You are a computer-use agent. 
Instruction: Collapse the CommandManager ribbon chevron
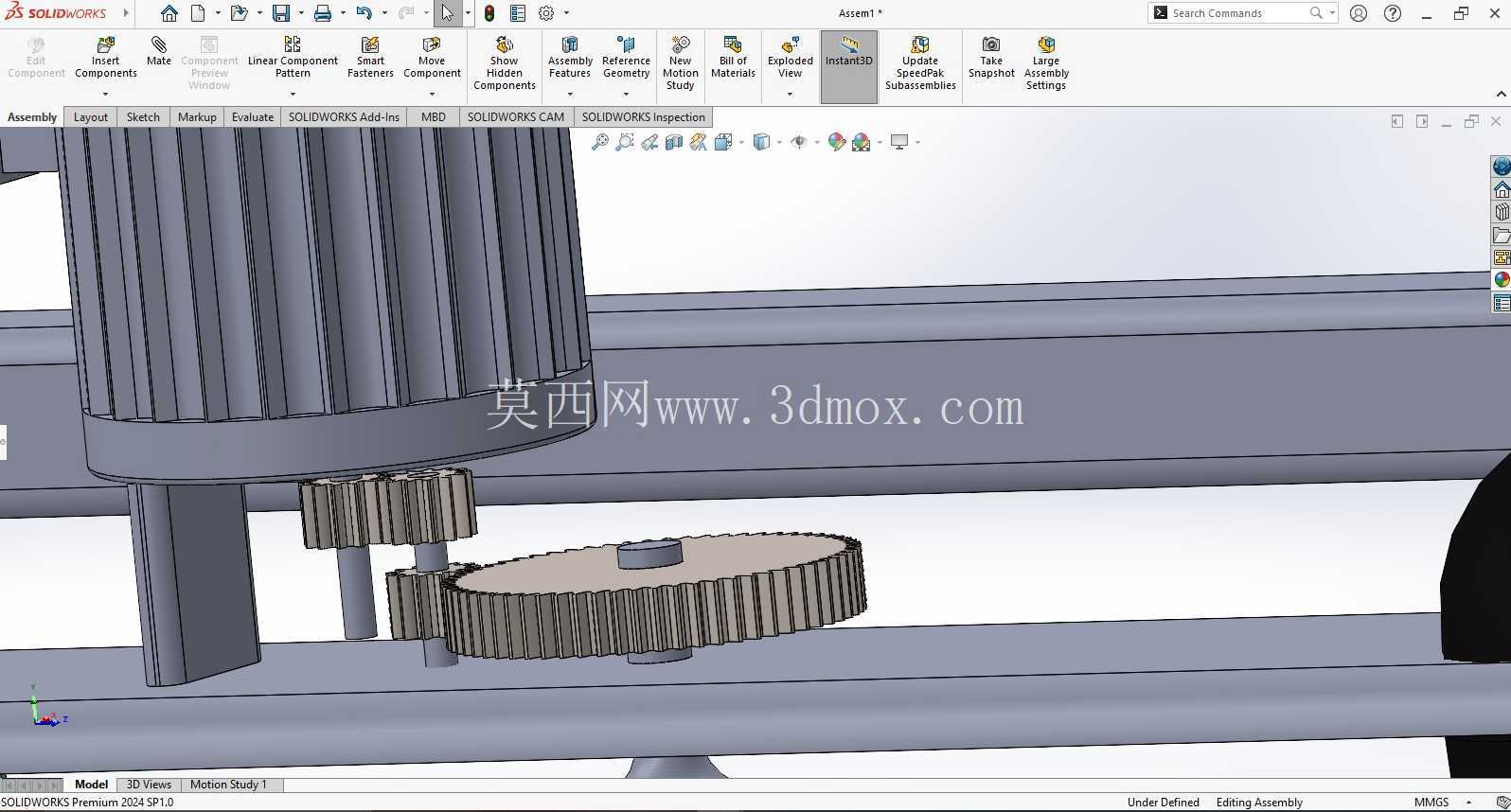pos(1501,94)
